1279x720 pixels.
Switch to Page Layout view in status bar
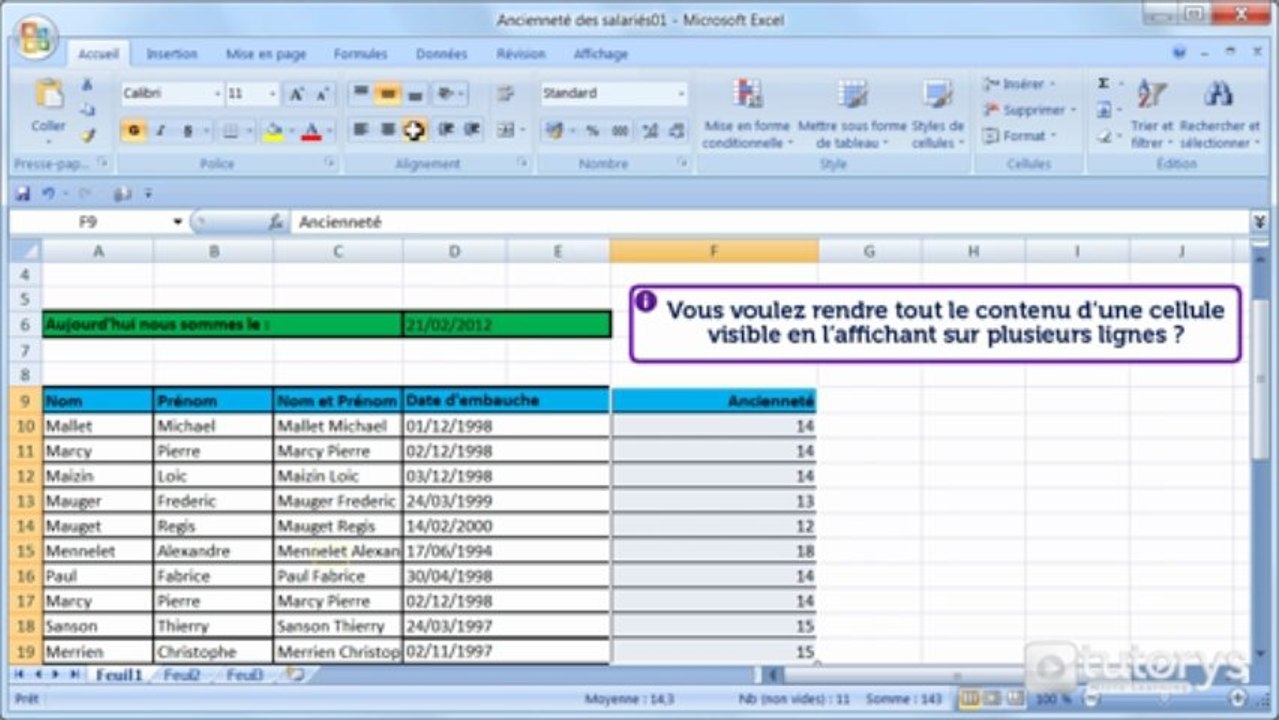click(992, 698)
